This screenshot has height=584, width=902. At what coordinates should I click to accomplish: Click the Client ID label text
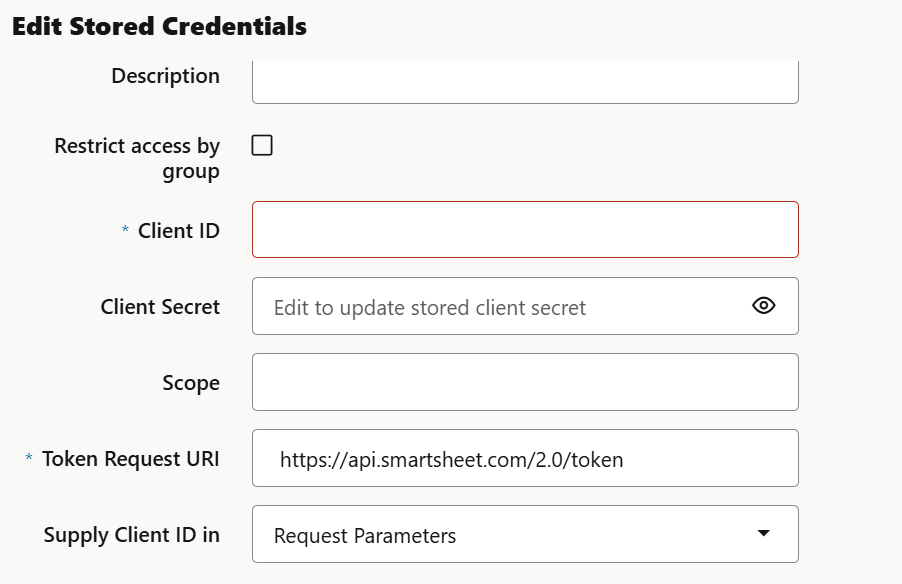point(179,231)
